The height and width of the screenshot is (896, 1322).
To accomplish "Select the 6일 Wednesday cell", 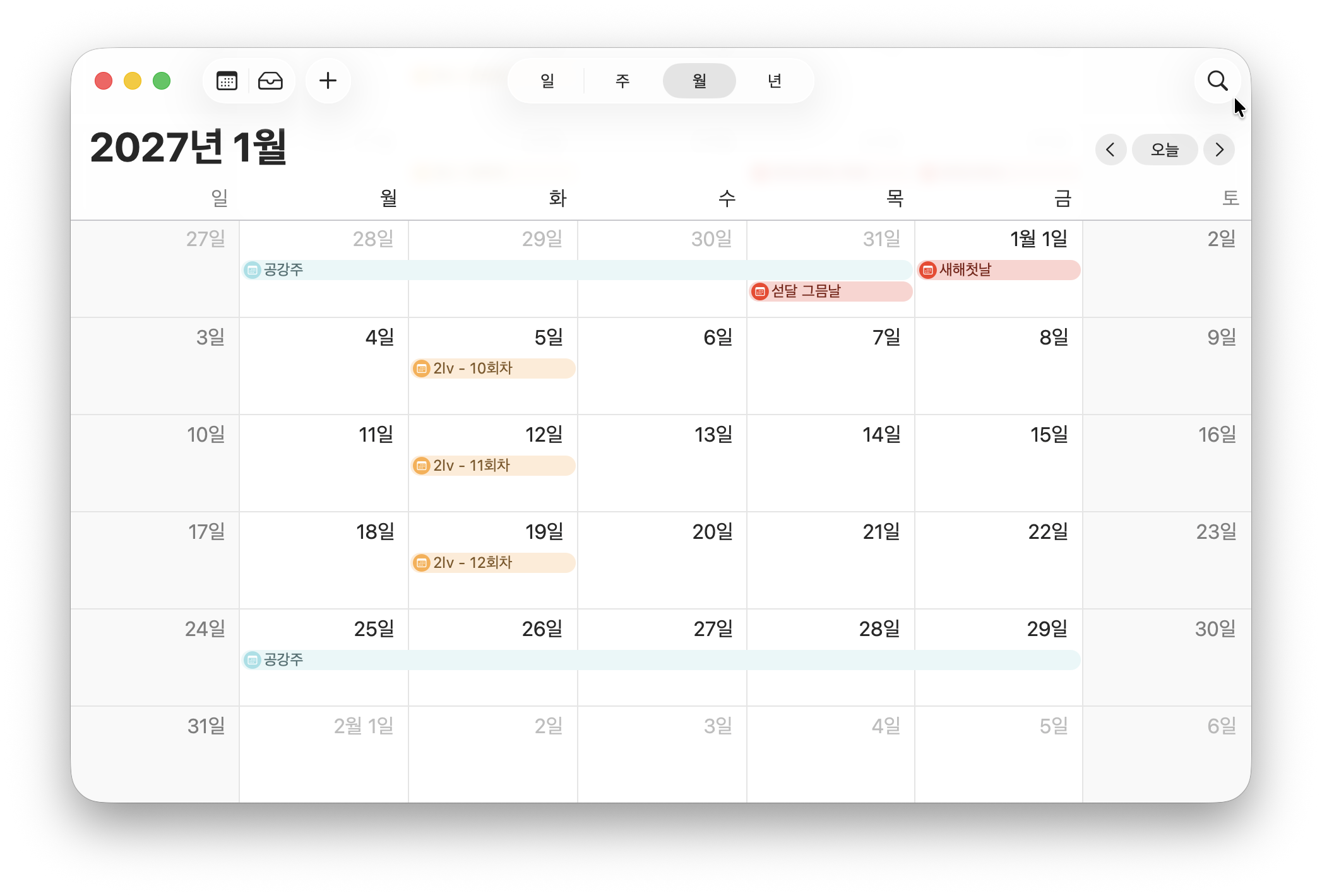I will click(662, 366).
